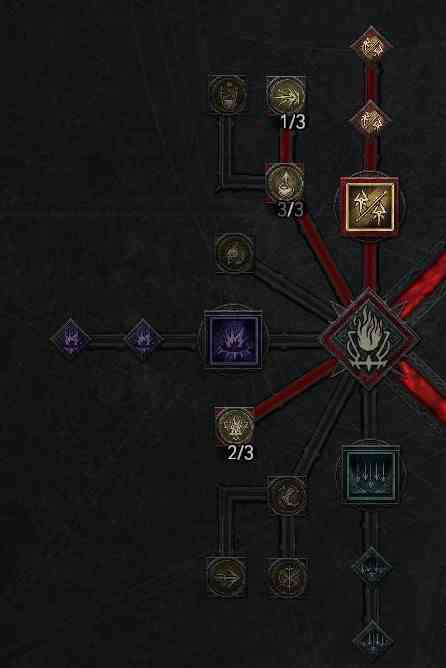
Task: Click the unlit passive node in the top-left corner
Action: pos(228,94)
